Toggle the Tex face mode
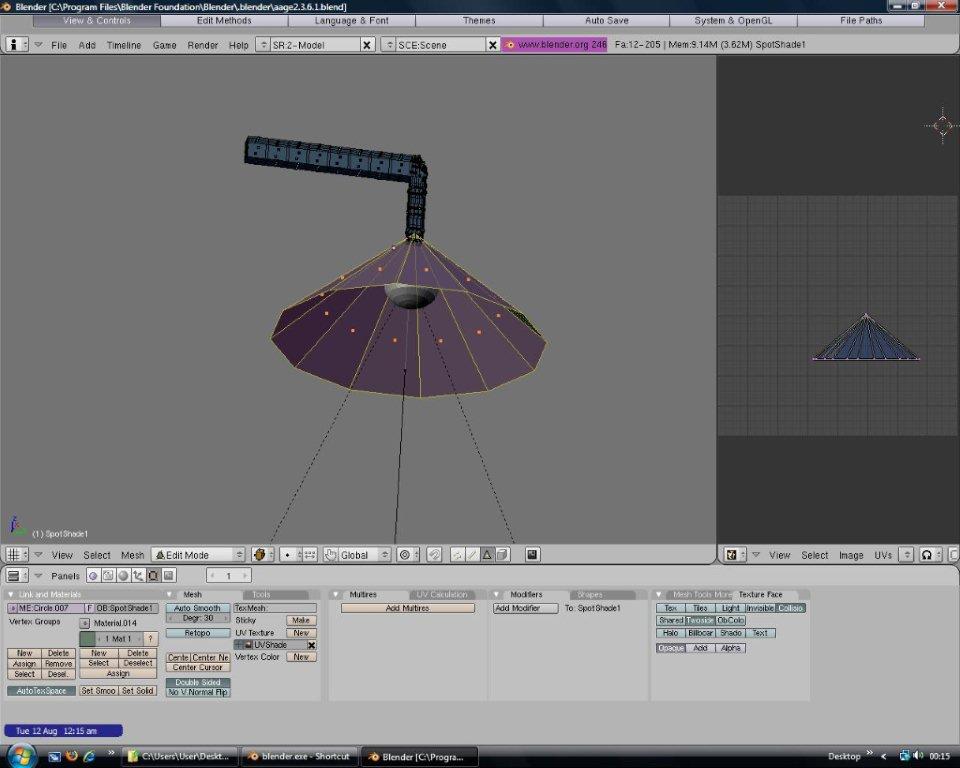The image size is (960, 768). [670, 608]
